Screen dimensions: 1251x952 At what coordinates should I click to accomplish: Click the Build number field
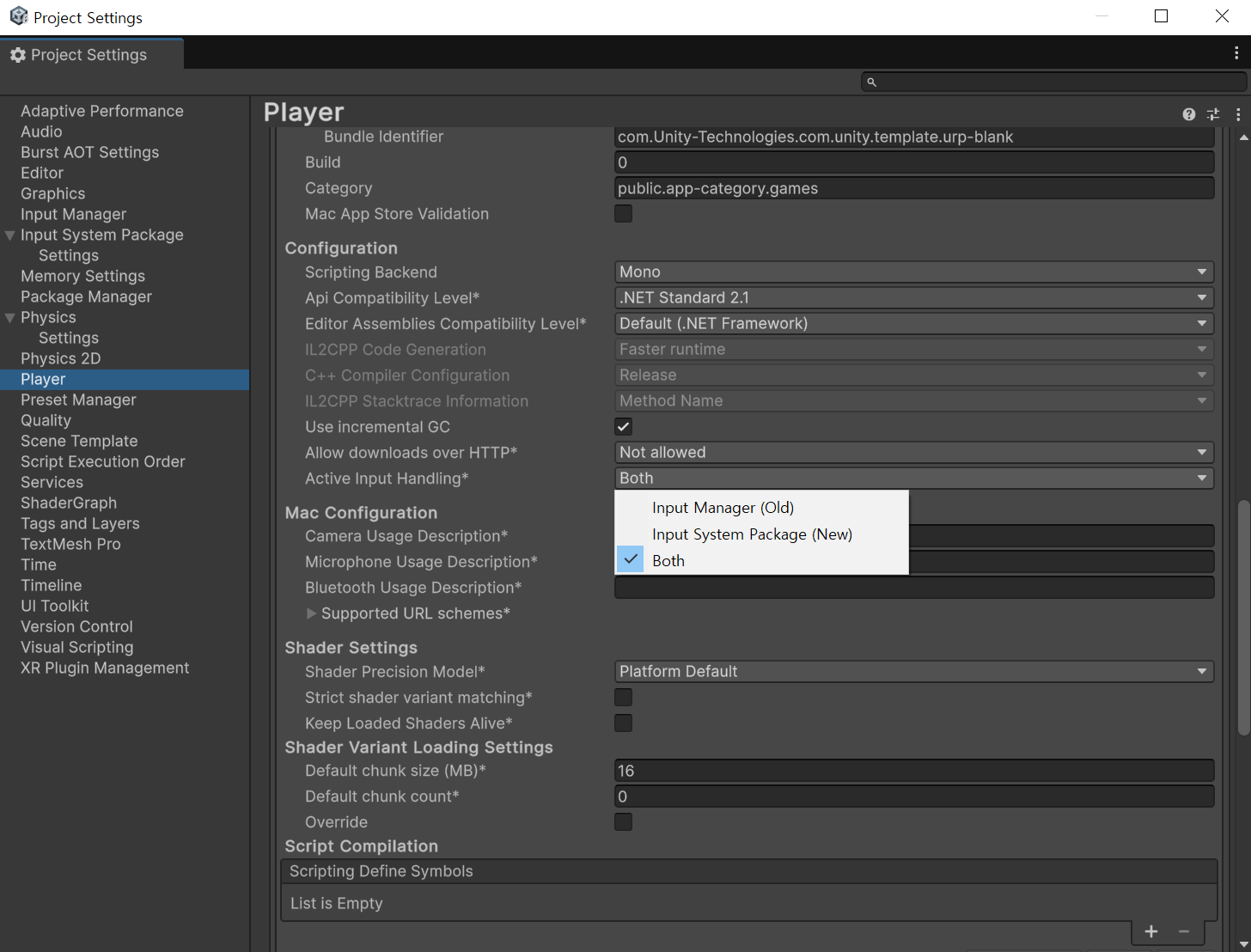point(914,162)
